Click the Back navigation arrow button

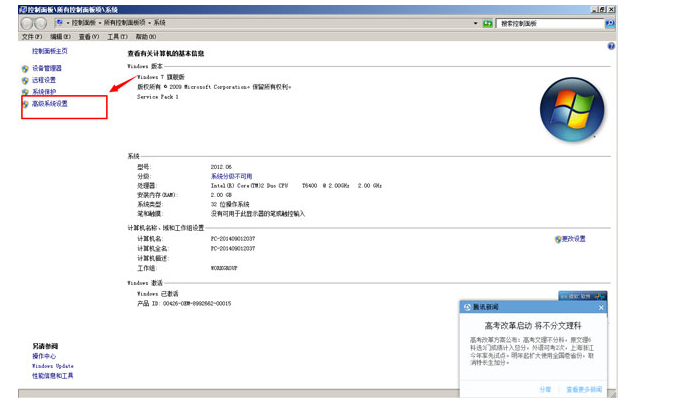(28, 22)
